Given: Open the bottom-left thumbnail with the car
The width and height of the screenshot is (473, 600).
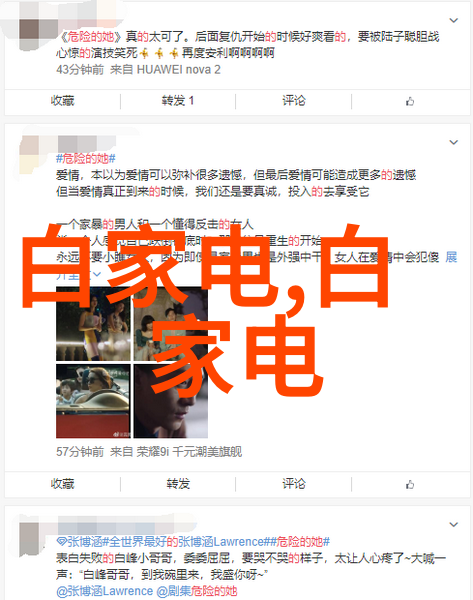Looking at the screenshot, I should pos(93,401).
